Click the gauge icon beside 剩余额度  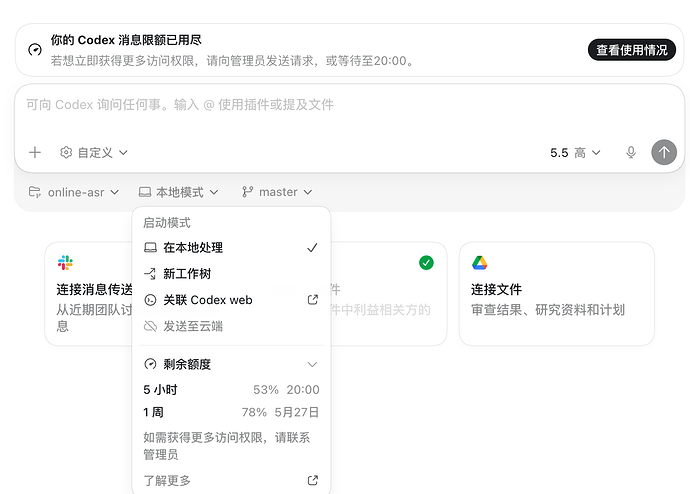[150, 364]
